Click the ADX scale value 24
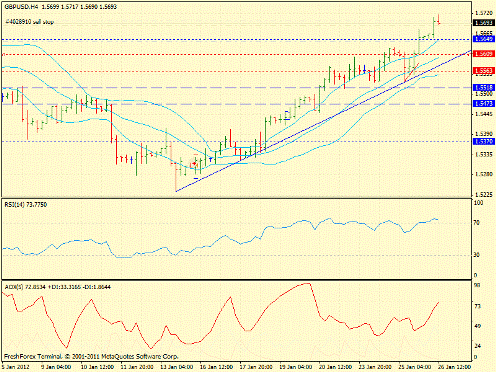 click(477, 346)
